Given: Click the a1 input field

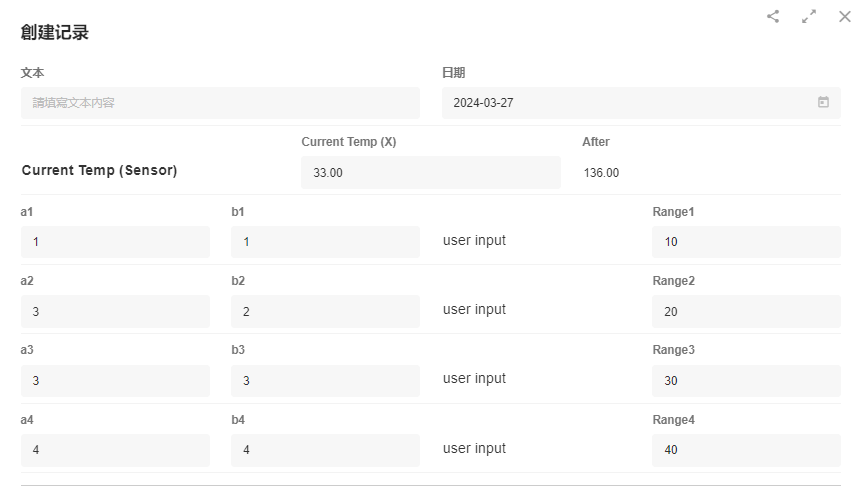Looking at the screenshot, I should pos(115,242).
